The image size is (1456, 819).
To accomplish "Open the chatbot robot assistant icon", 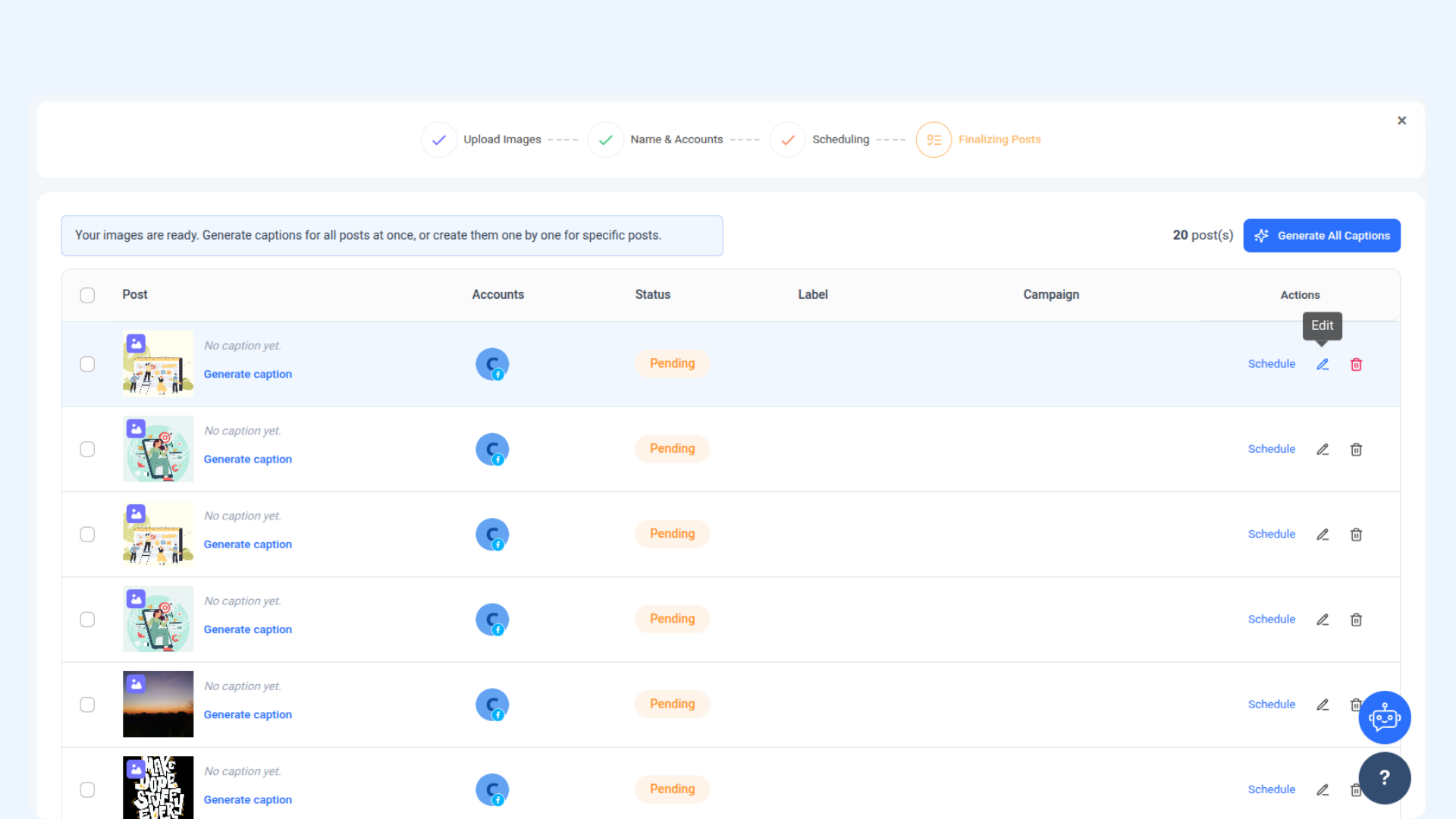I will tap(1384, 717).
